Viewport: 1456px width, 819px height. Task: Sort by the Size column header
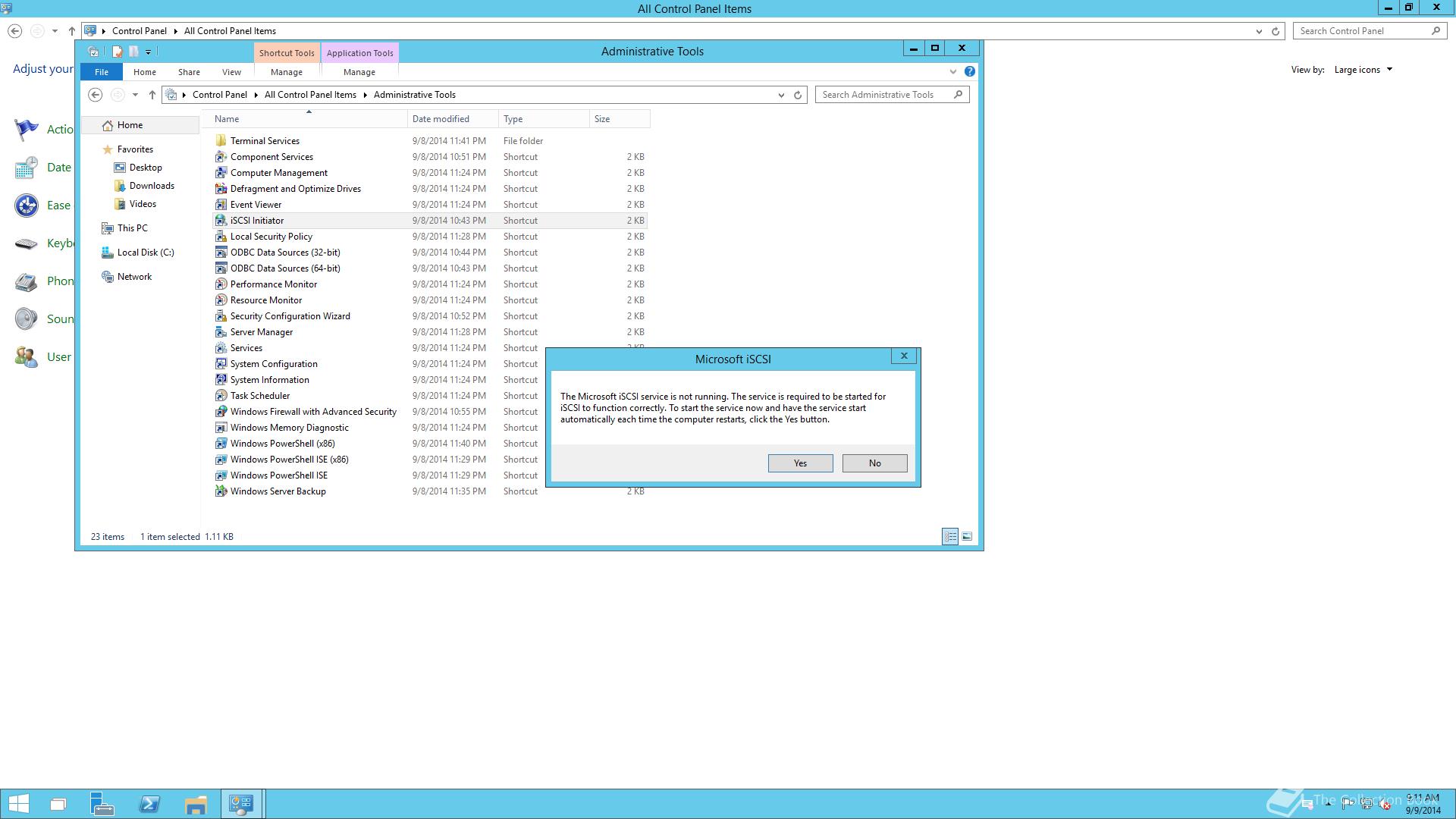coord(620,118)
